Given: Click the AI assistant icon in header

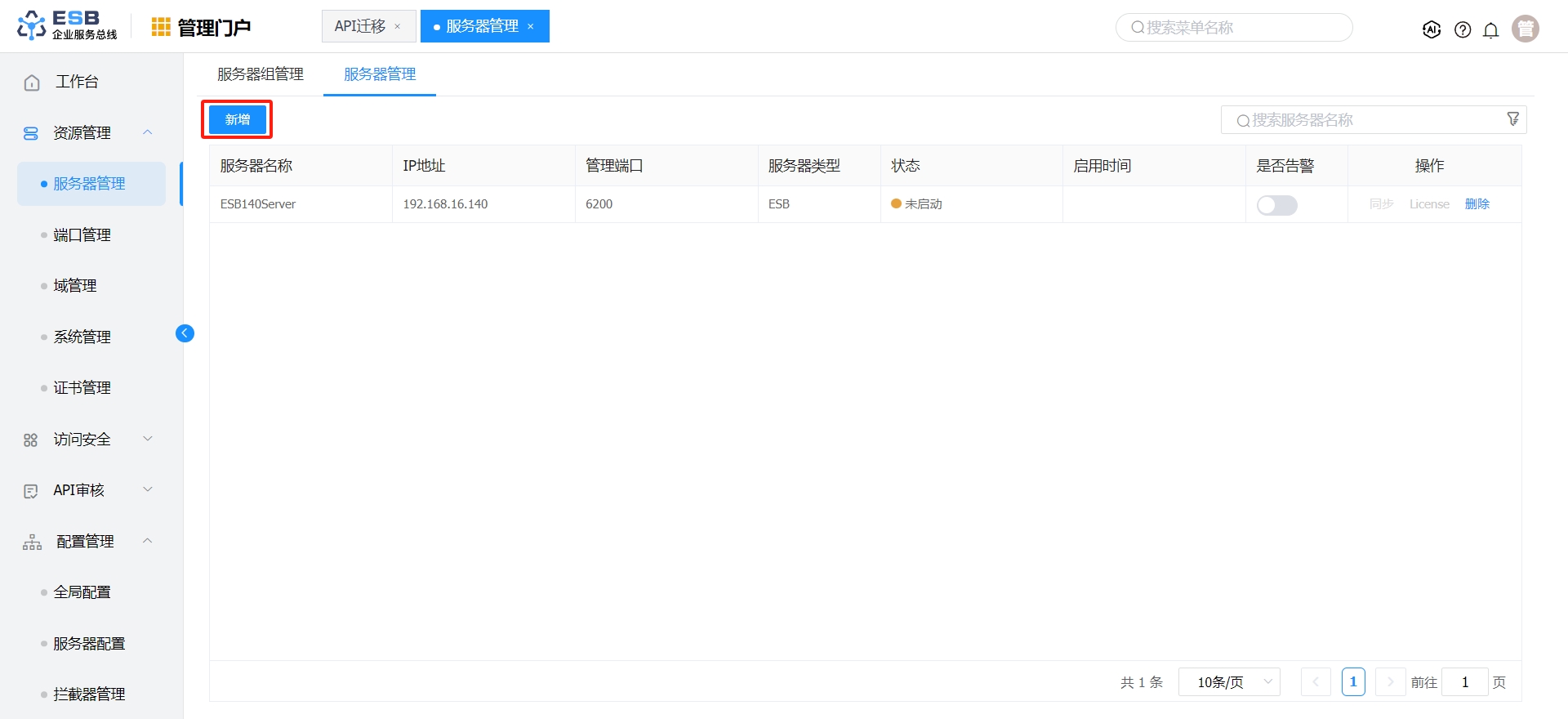Looking at the screenshot, I should click(x=1431, y=29).
